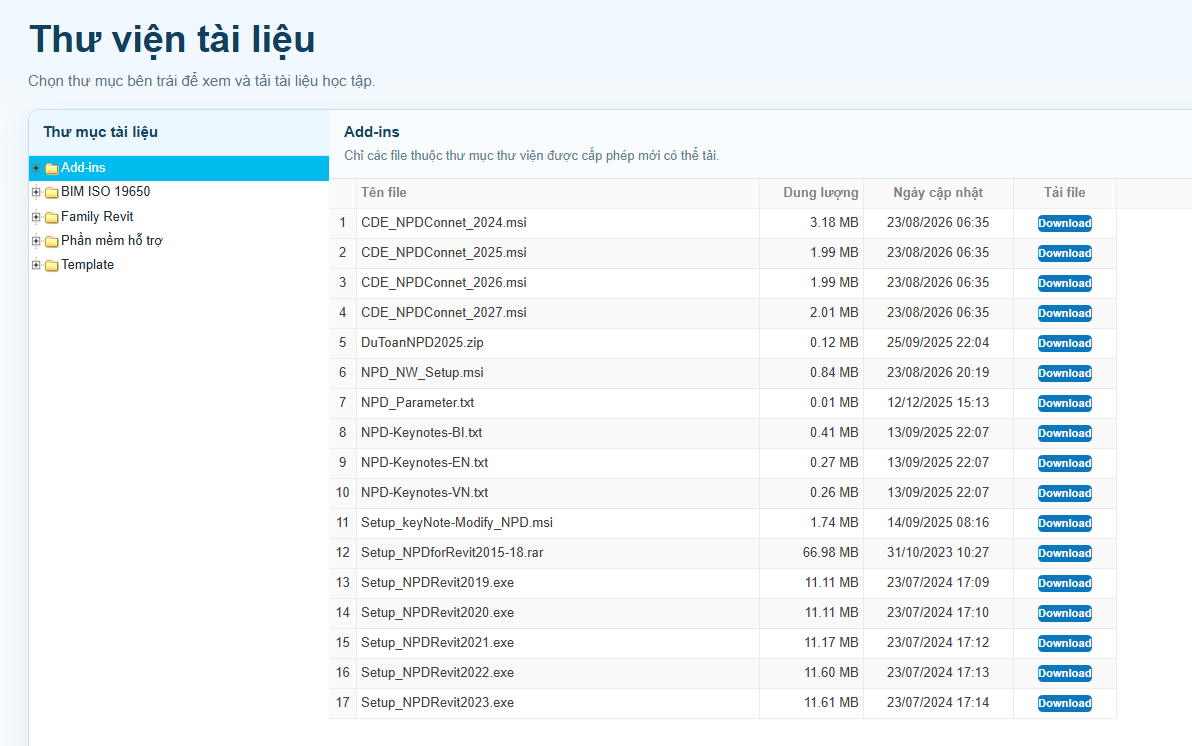Expand the Add-ins tree node
This screenshot has height=746, width=1192.
(36, 168)
